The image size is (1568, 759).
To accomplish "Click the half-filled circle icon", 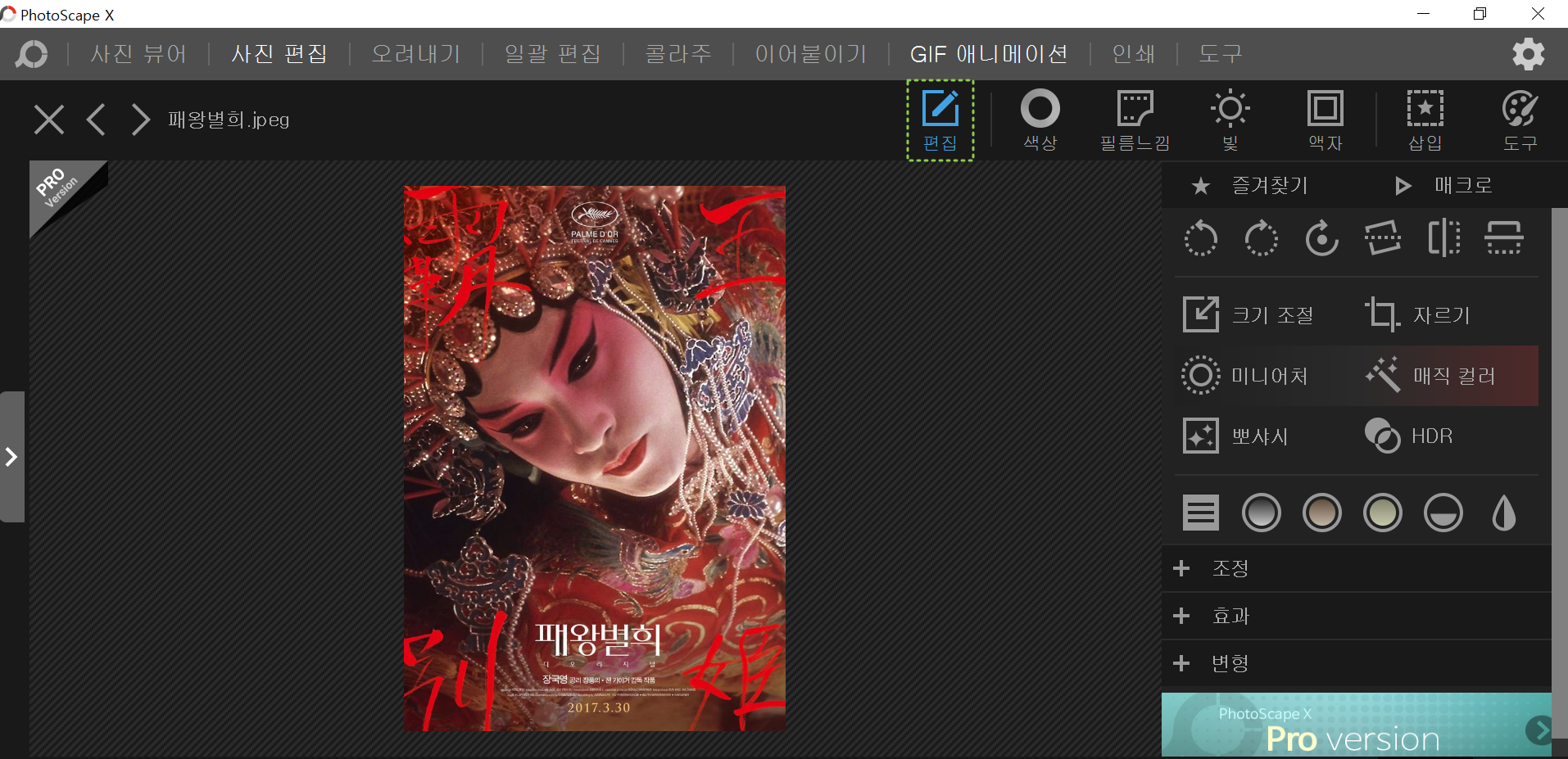I will pos(1443,513).
